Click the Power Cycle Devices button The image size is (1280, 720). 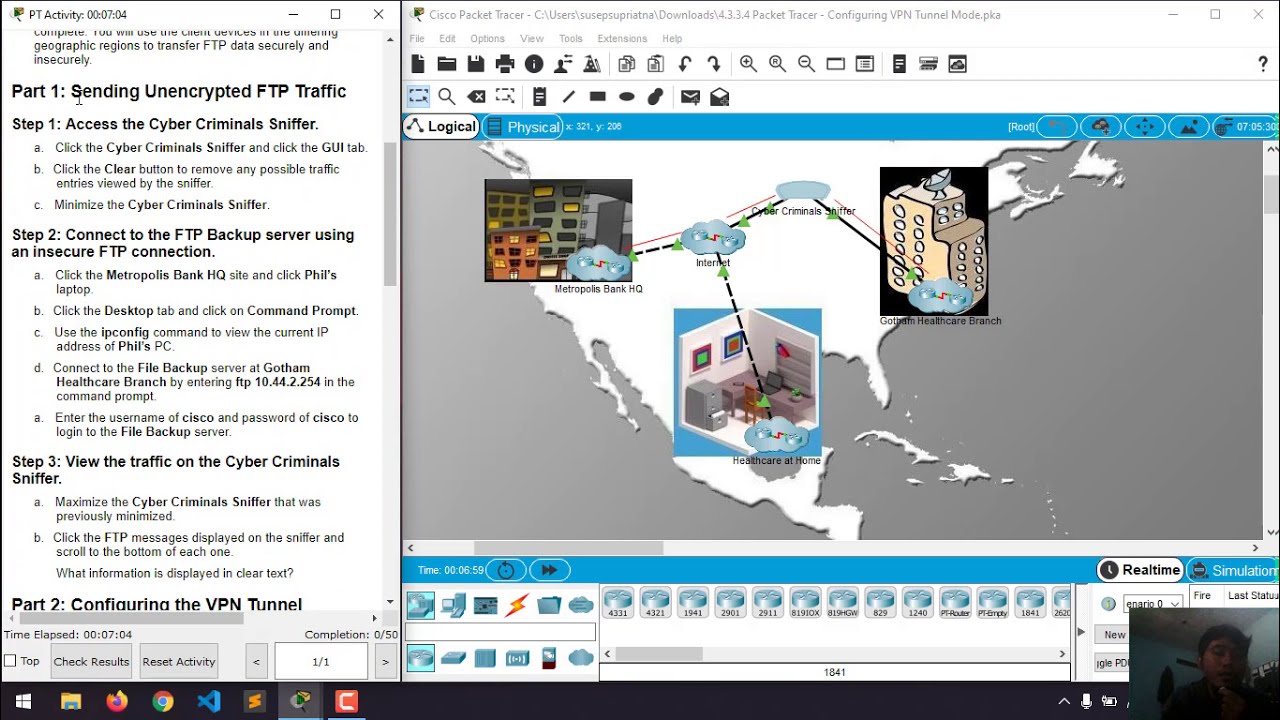coord(506,570)
